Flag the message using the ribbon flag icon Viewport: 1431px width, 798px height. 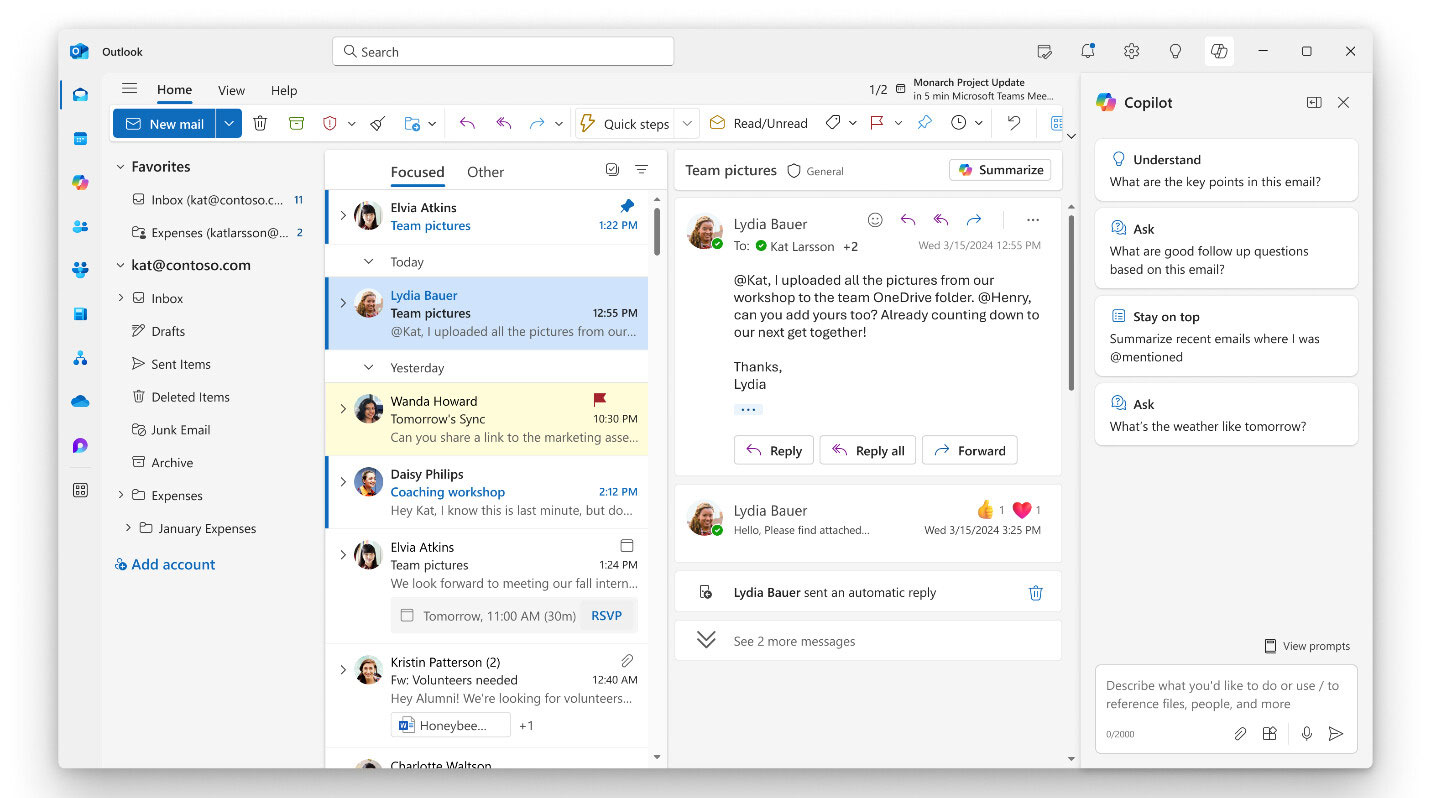click(x=877, y=123)
